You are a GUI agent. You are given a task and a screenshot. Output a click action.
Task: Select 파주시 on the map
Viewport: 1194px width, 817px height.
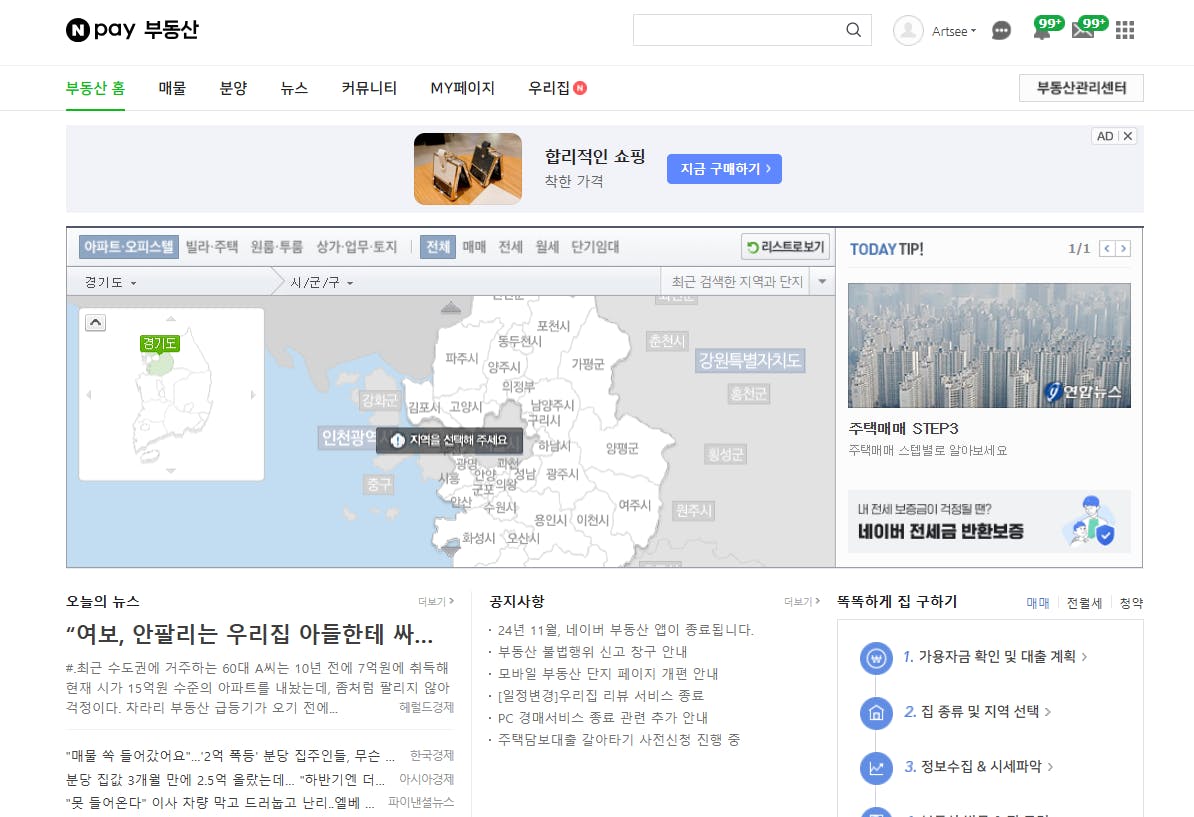(461, 358)
